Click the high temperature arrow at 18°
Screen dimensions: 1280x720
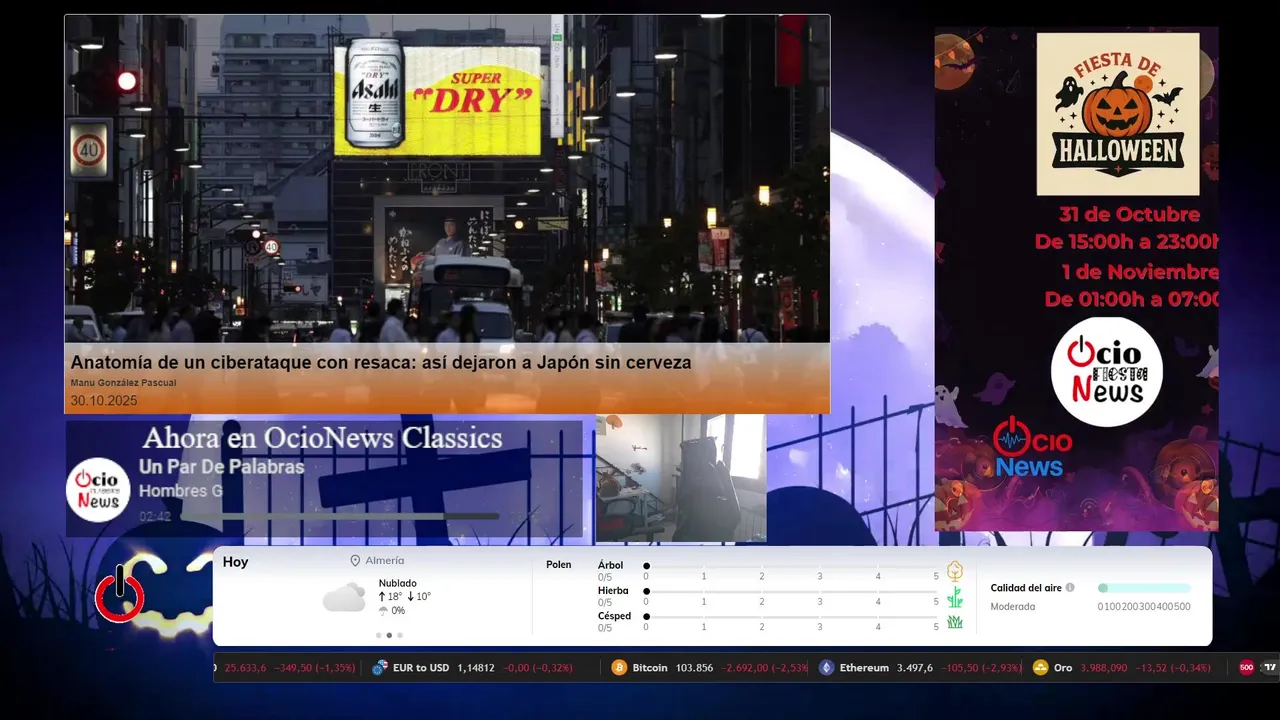coord(382,596)
